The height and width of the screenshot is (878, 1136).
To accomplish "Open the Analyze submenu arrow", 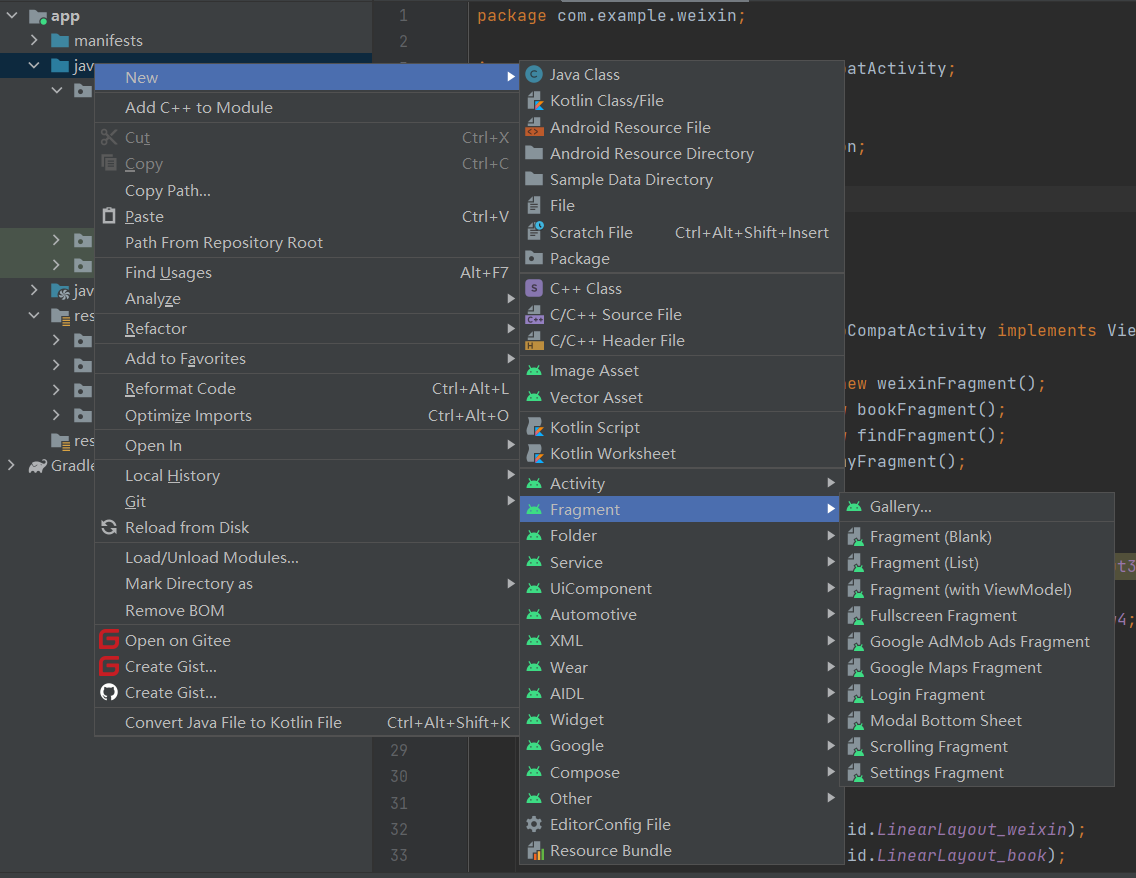I will point(511,298).
